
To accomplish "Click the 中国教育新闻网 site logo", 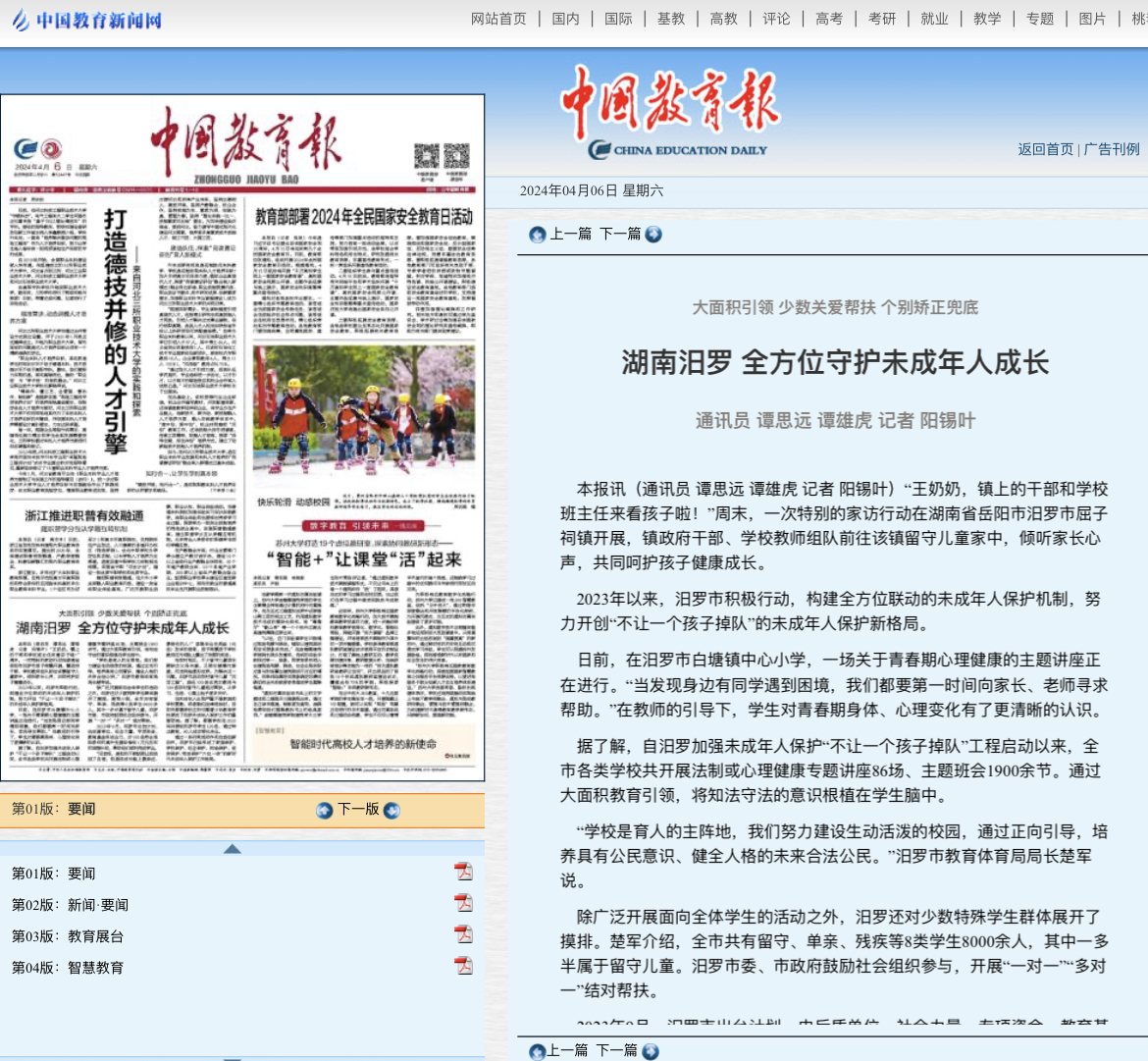I will pyautogui.click(x=87, y=20).
